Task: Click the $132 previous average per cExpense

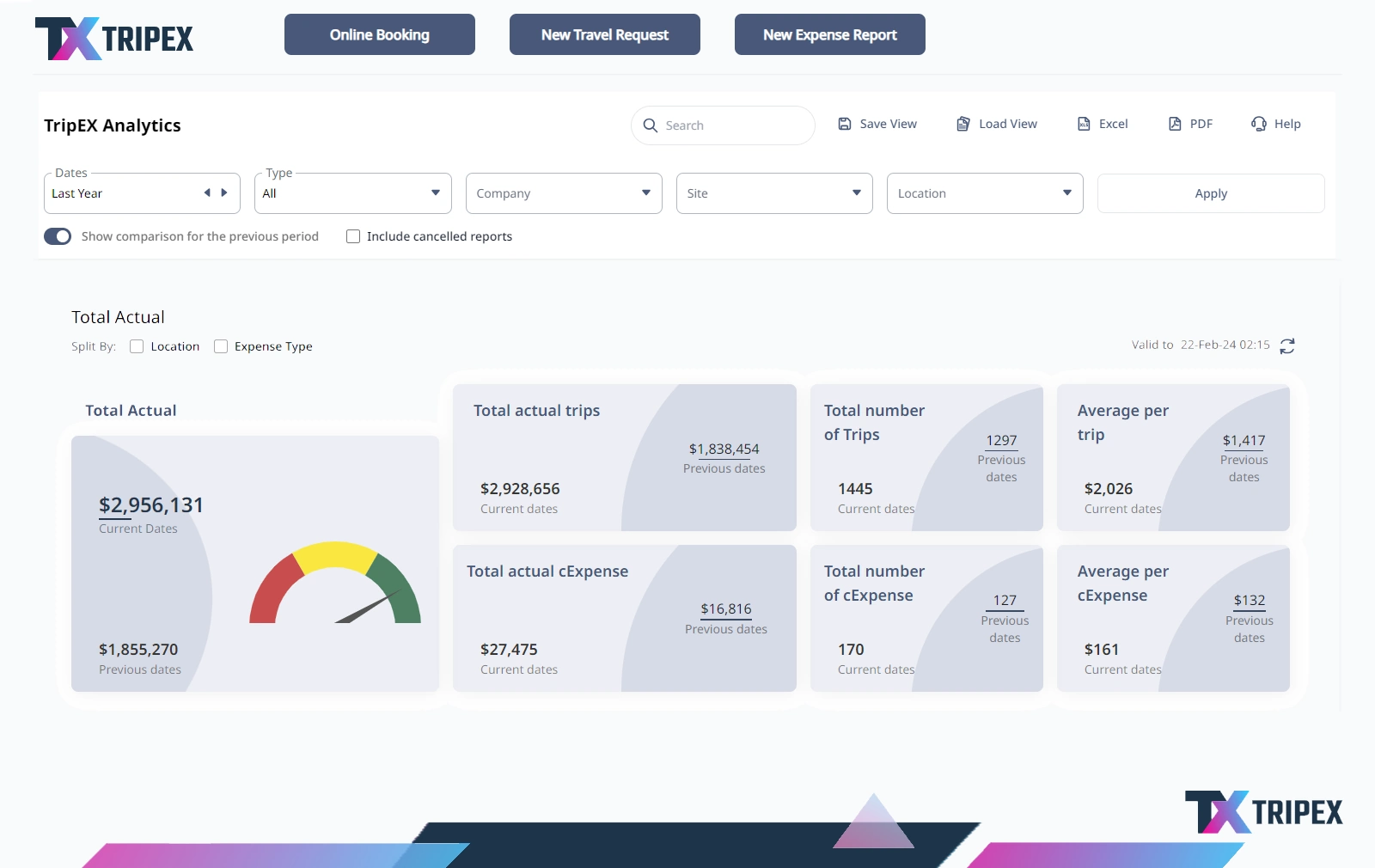Action: (x=1250, y=600)
